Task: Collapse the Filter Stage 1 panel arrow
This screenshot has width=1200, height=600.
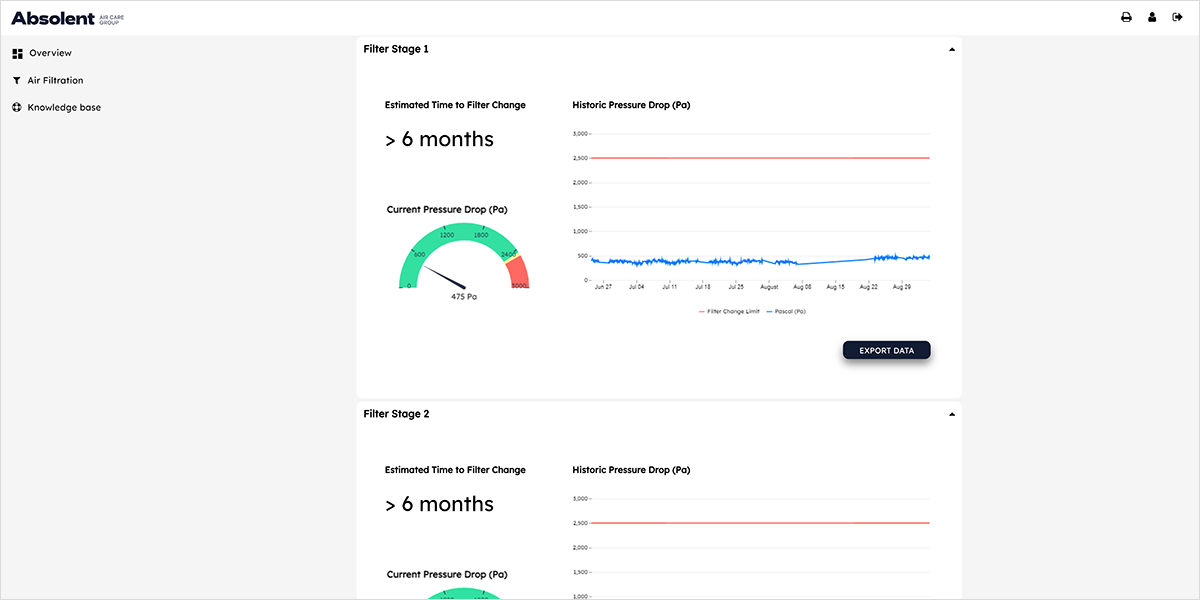Action: click(952, 49)
